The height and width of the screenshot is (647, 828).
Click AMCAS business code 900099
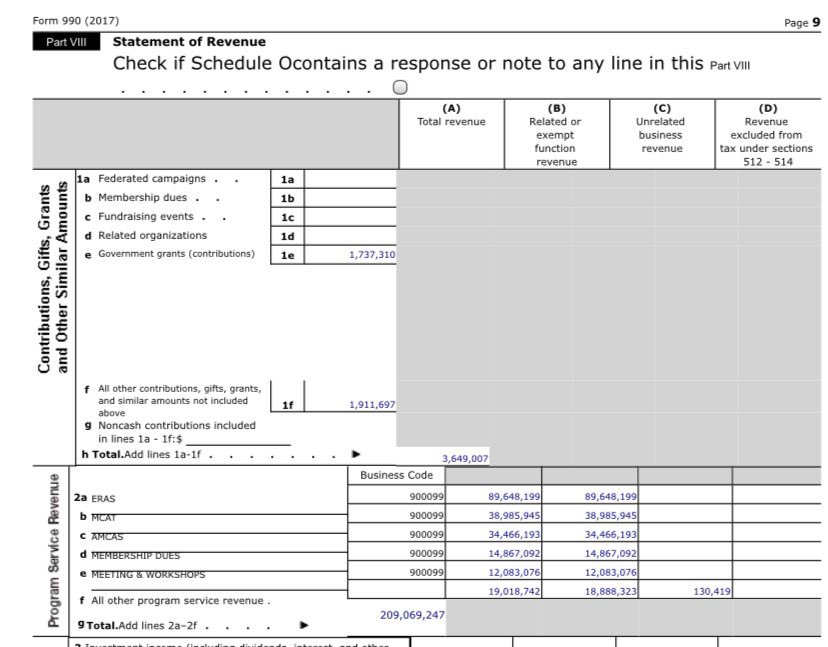[427, 535]
